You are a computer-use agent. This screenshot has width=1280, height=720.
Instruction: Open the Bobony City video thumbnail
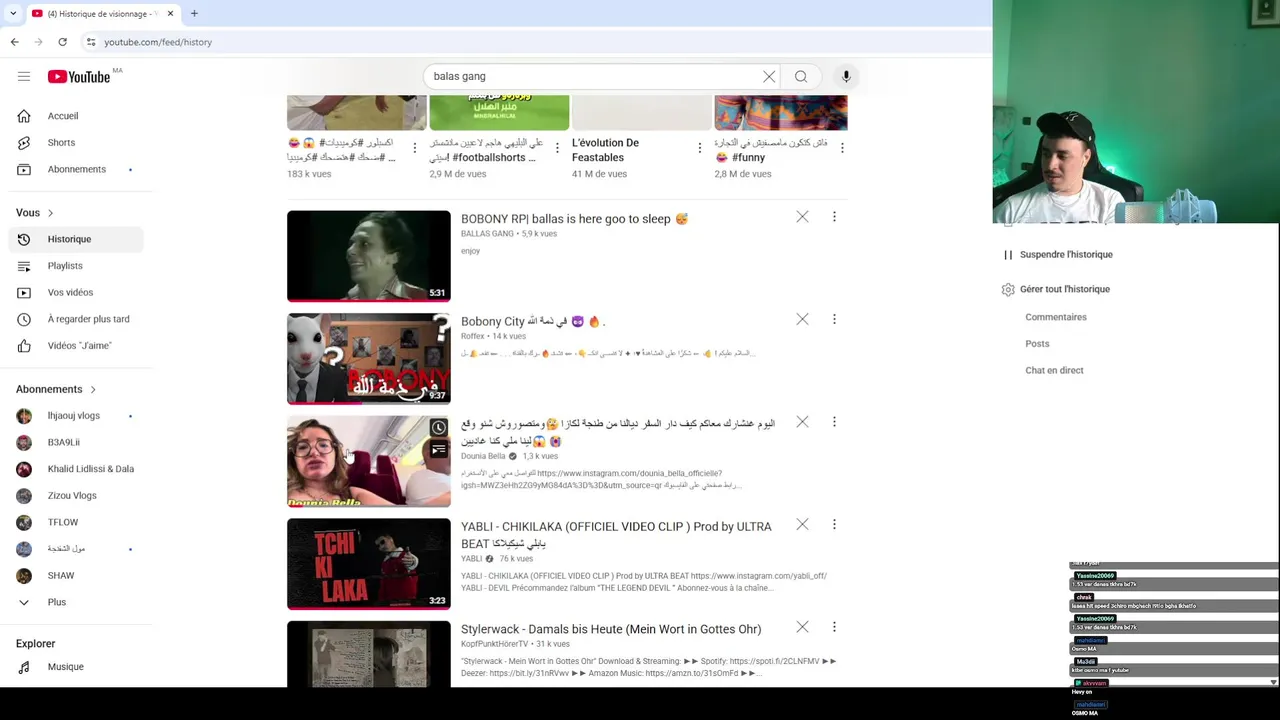(369, 358)
